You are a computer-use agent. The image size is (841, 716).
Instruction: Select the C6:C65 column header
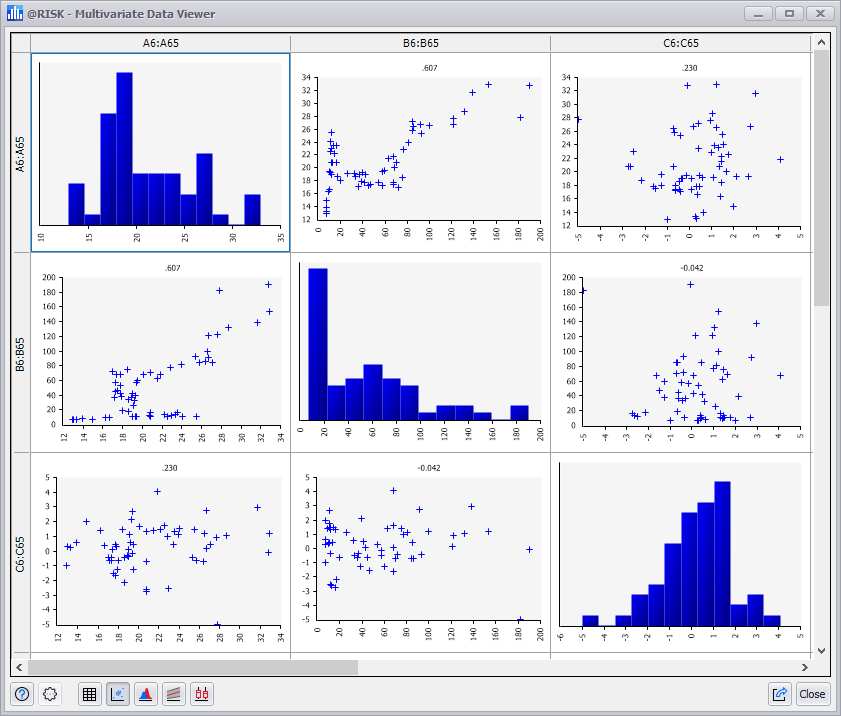pos(681,43)
